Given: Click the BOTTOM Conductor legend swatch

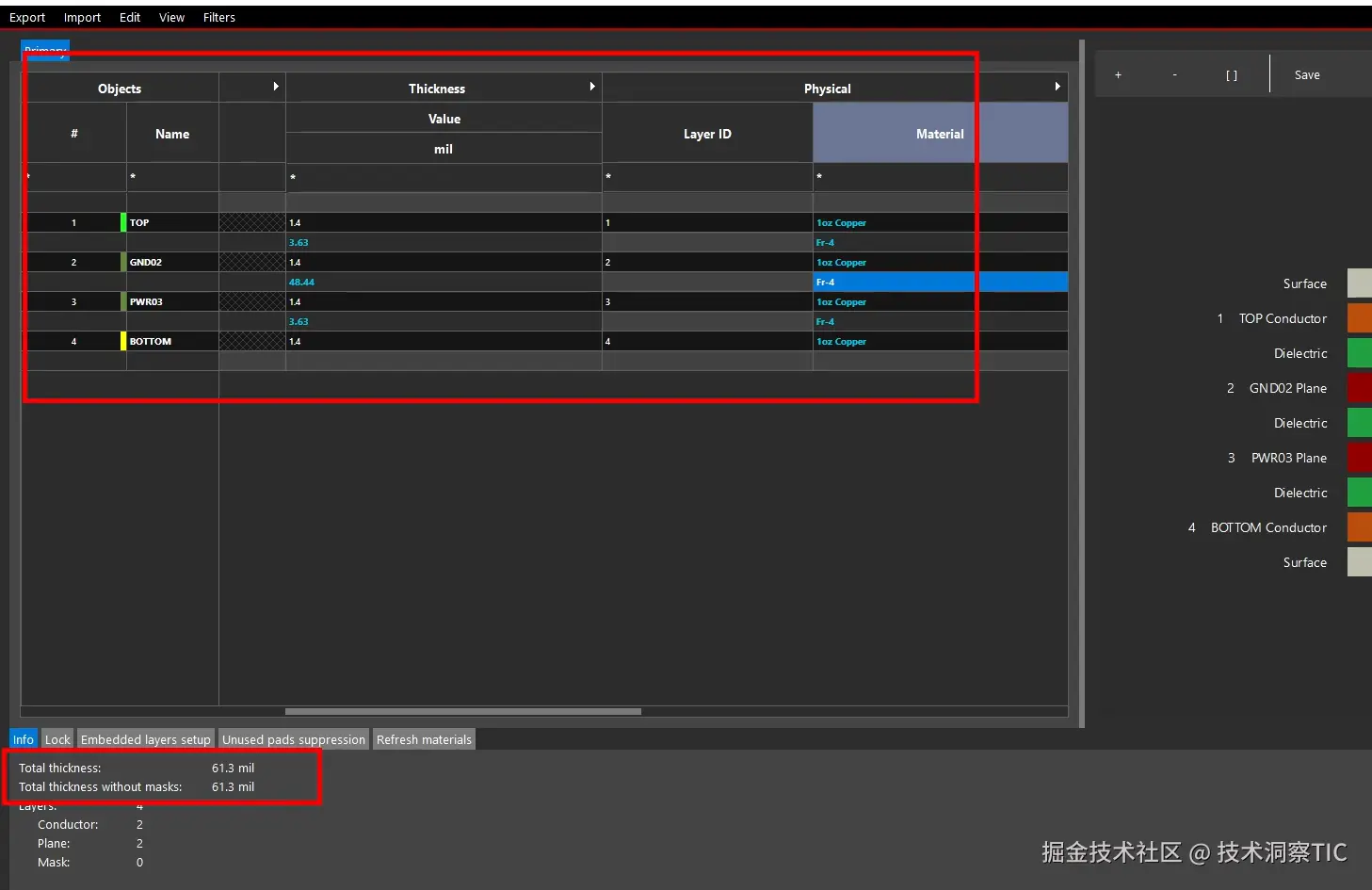Looking at the screenshot, I should click(x=1360, y=527).
